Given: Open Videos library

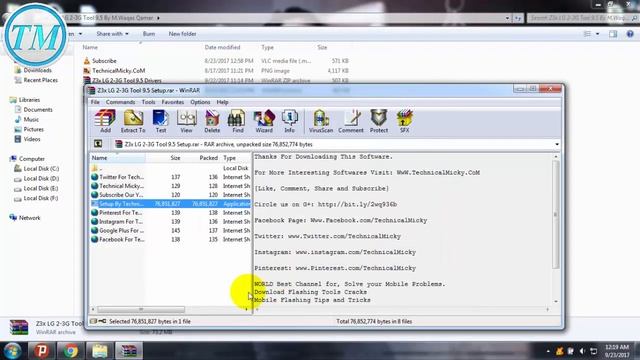Looking at the screenshot, I should coord(32,139).
